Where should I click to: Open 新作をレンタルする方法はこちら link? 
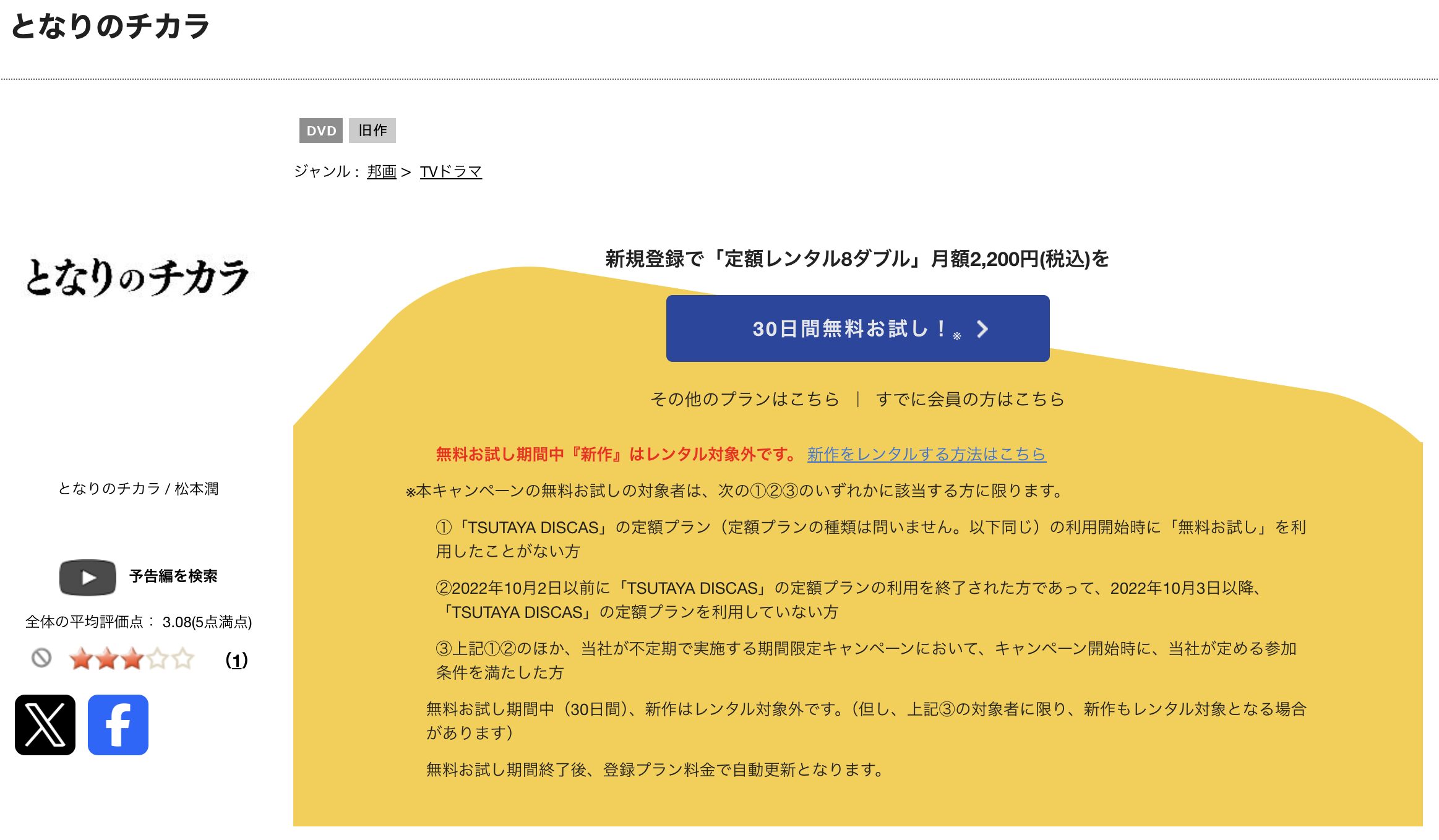pyautogui.click(x=926, y=454)
